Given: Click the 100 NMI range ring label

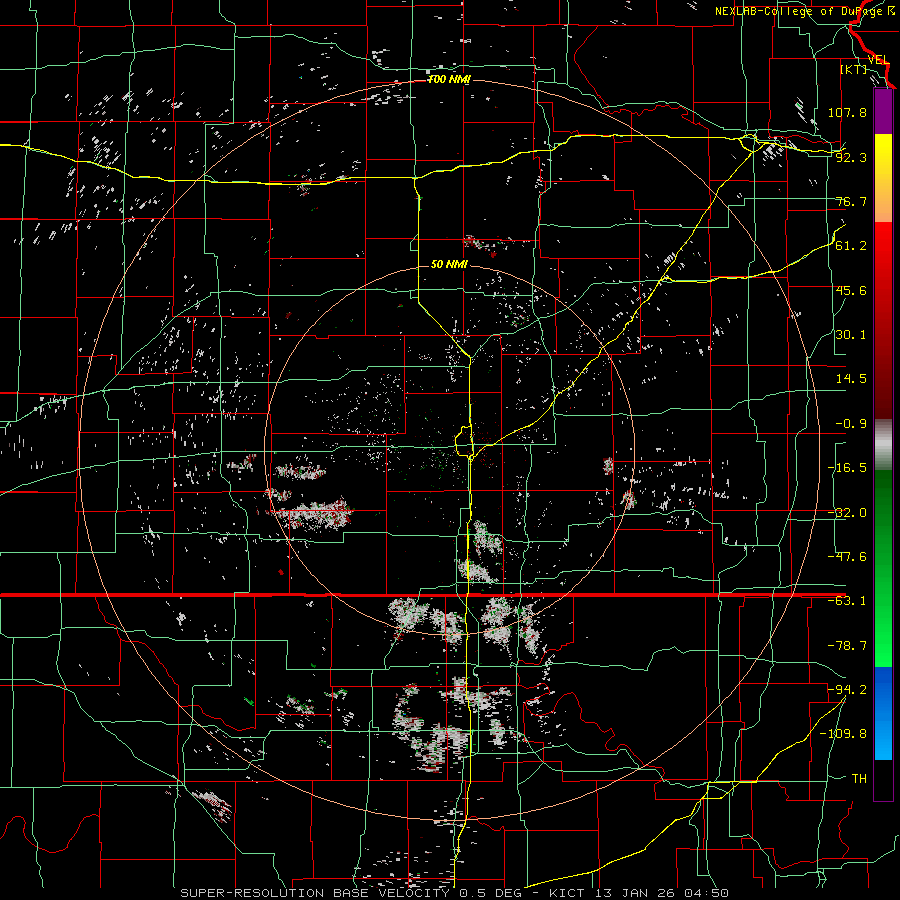Looking at the screenshot, I should point(448,79).
